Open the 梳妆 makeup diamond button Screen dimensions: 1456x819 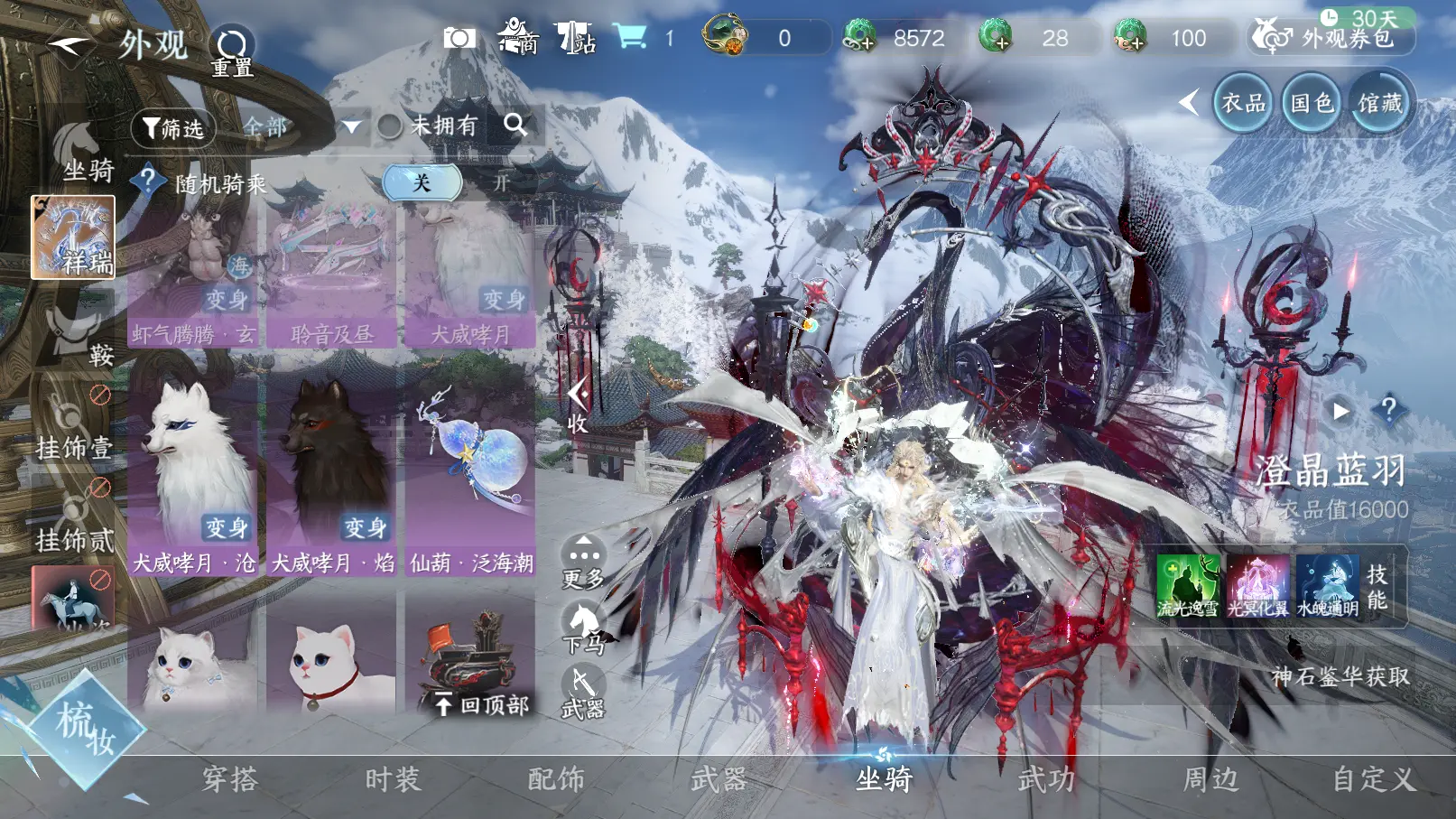click(x=84, y=728)
